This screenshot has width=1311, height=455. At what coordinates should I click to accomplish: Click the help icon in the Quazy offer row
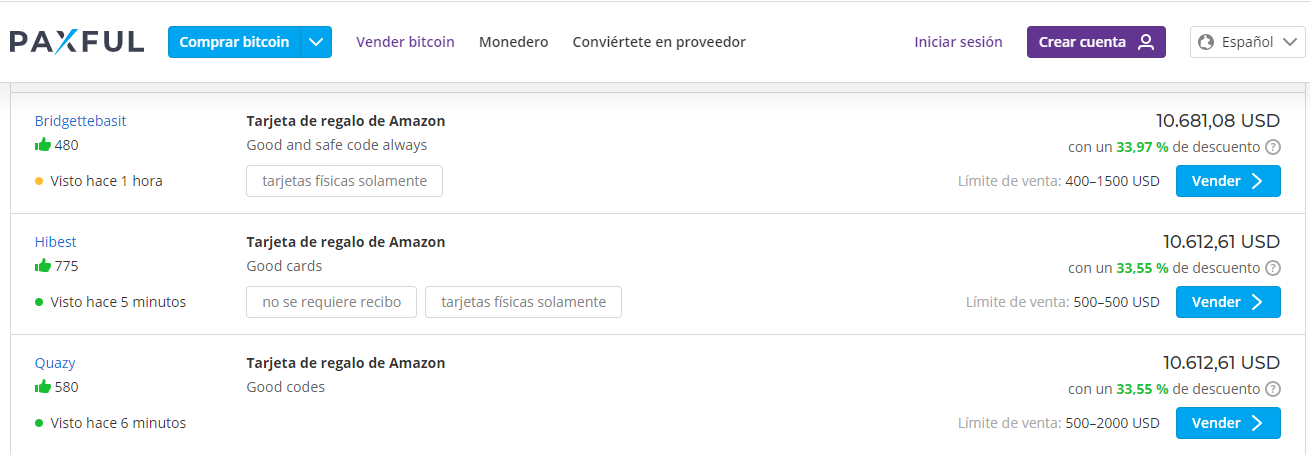coord(1273,389)
